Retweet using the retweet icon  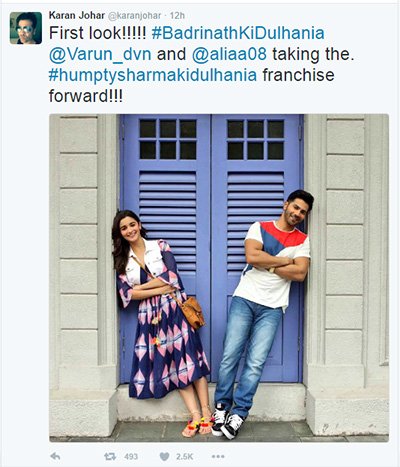(x=110, y=456)
